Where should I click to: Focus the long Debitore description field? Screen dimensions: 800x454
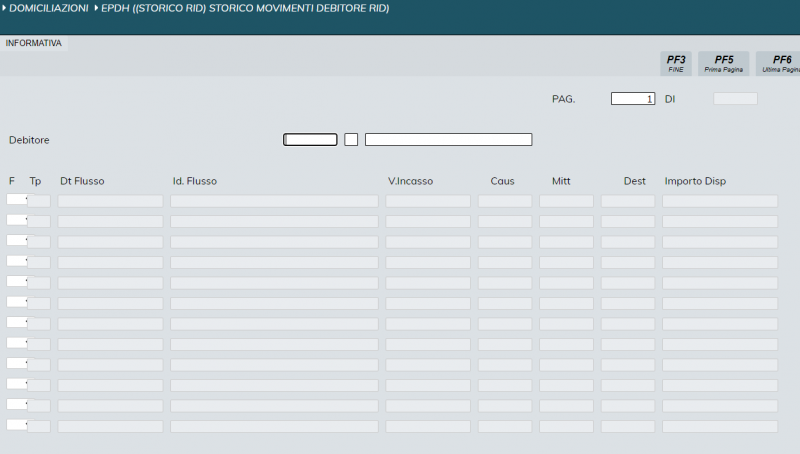click(448, 140)
